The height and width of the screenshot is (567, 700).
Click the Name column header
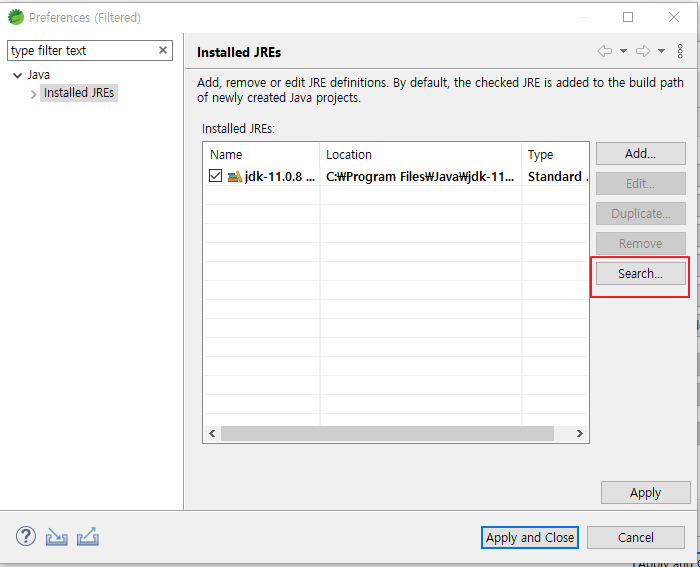coord(262,154)
